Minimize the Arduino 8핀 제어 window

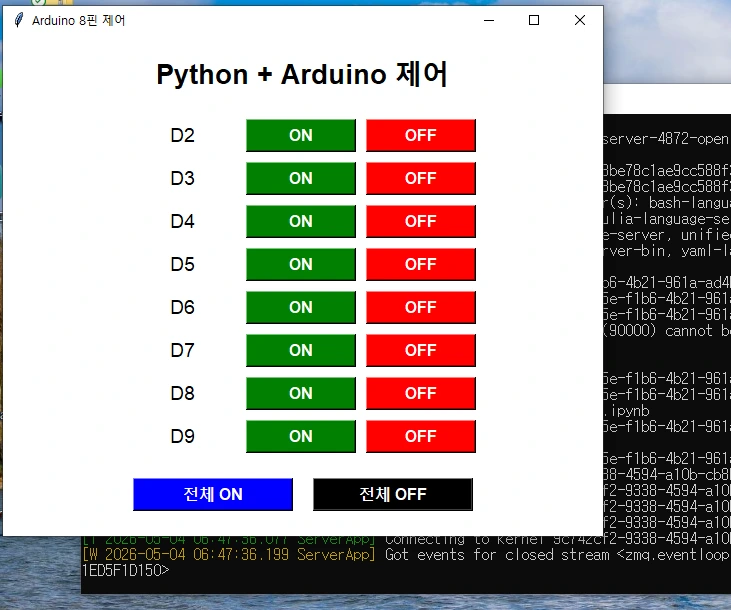click(489, 20)
